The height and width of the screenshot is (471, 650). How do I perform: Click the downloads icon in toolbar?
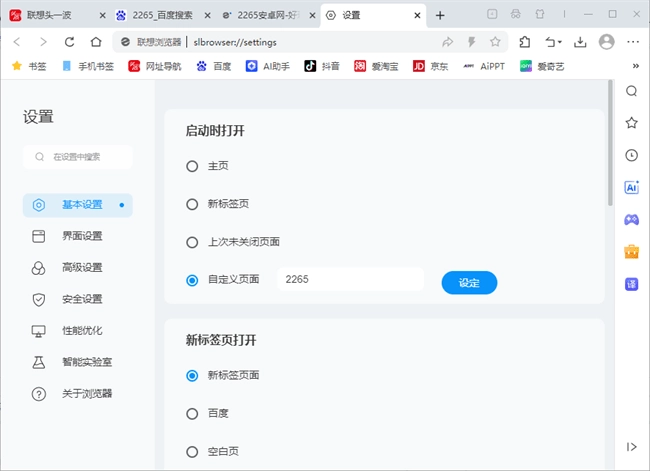(x=579, y=42)
